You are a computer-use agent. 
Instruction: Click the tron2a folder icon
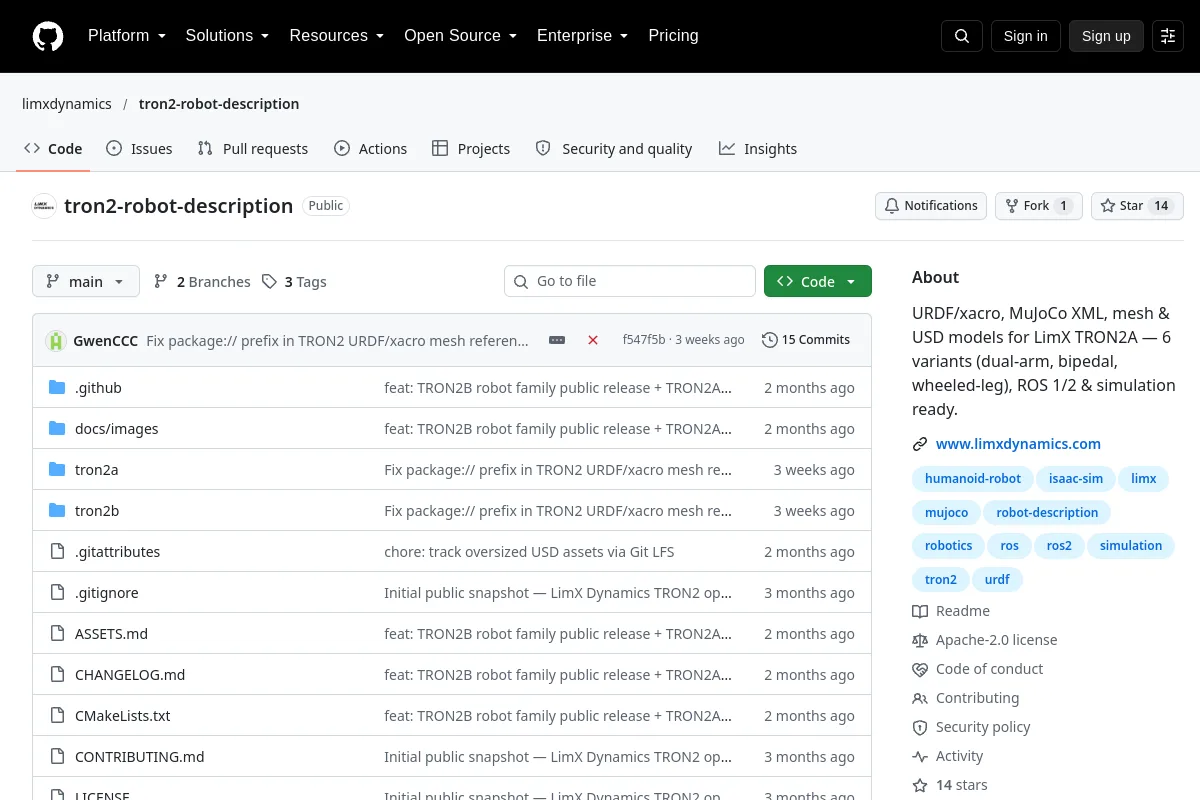(x=57, y=470)
